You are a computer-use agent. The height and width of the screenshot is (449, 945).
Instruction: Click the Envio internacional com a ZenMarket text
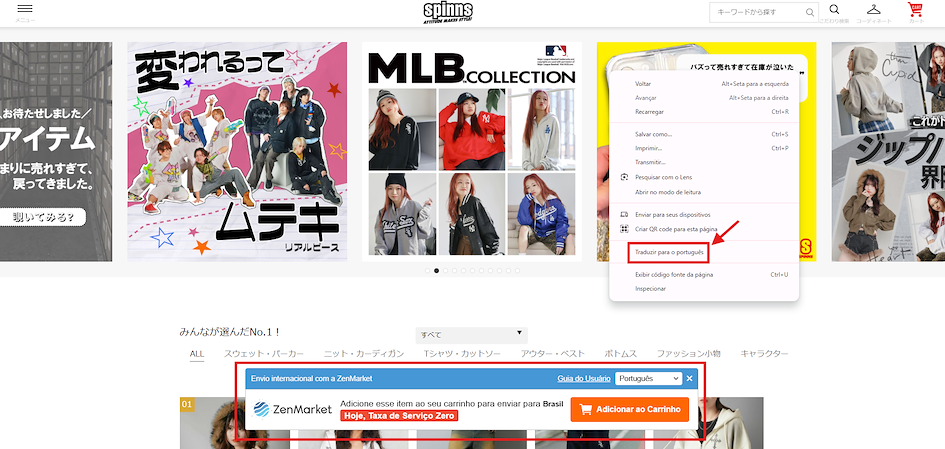312,378
